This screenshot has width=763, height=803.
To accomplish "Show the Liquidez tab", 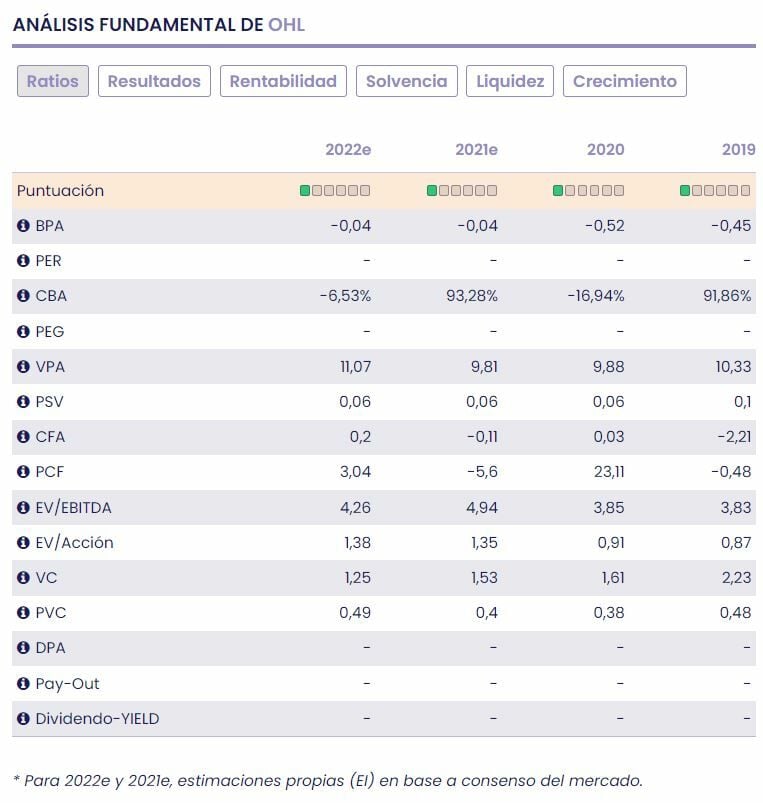I will pyautogui.click(x=510, y=81).
